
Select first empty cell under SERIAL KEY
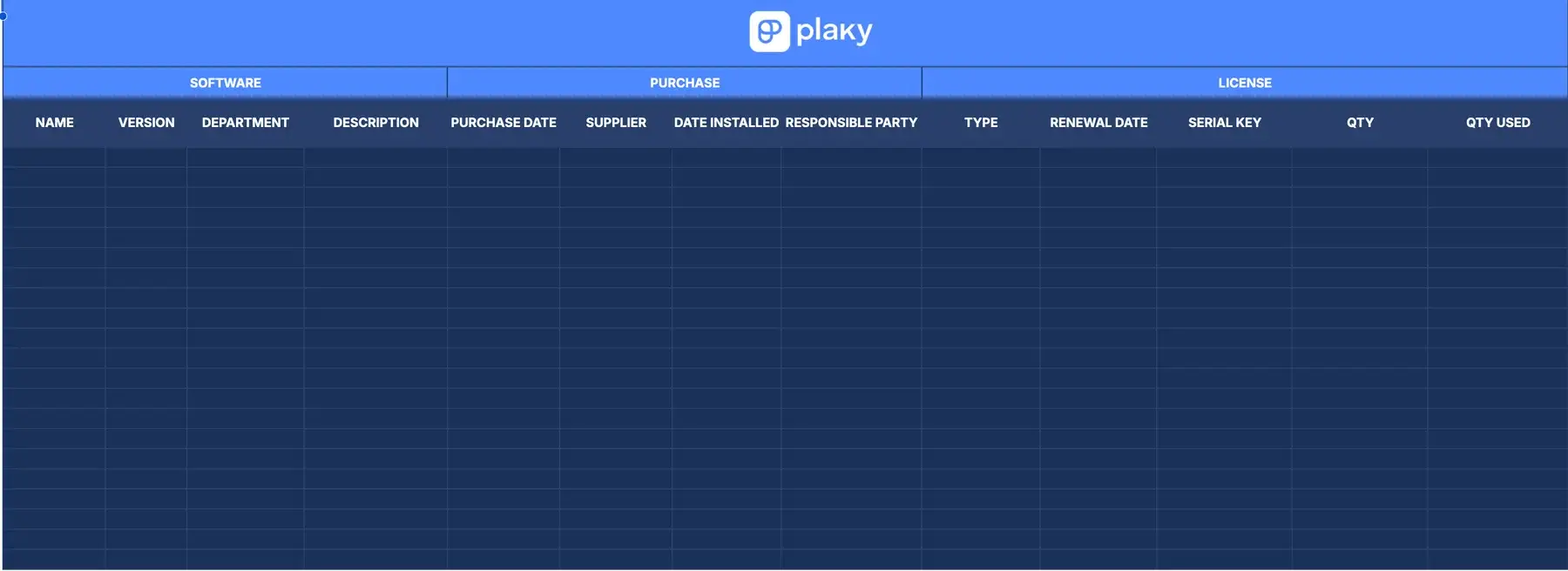tap(1224, 158)
